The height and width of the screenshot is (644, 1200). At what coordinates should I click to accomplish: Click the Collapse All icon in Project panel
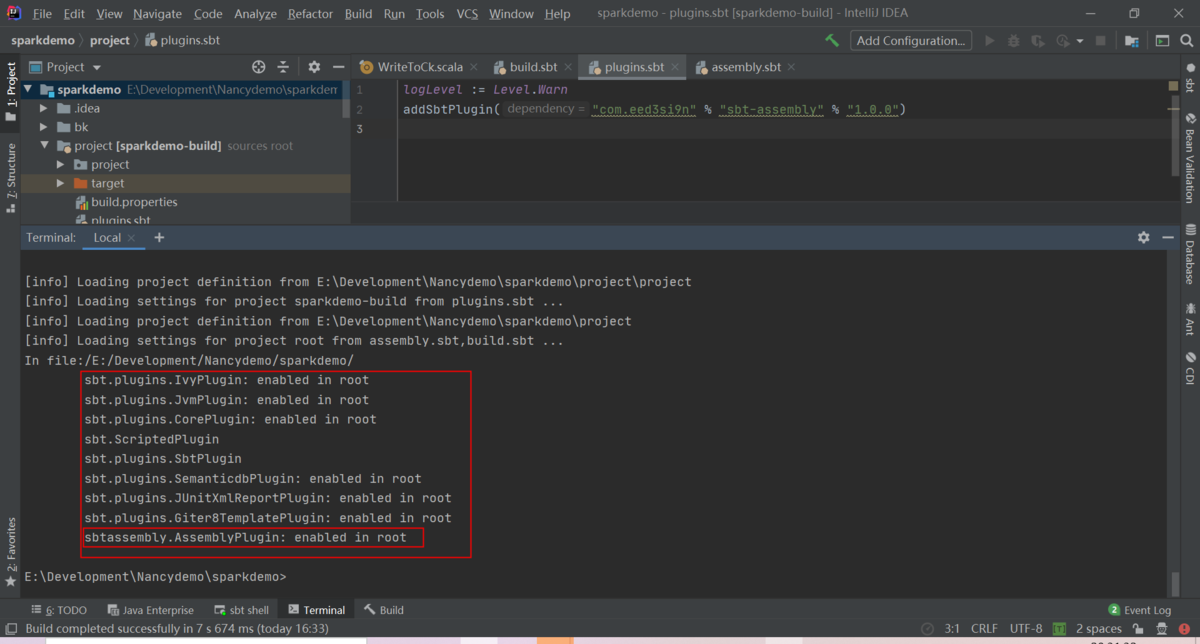click(x=283, y=67)
